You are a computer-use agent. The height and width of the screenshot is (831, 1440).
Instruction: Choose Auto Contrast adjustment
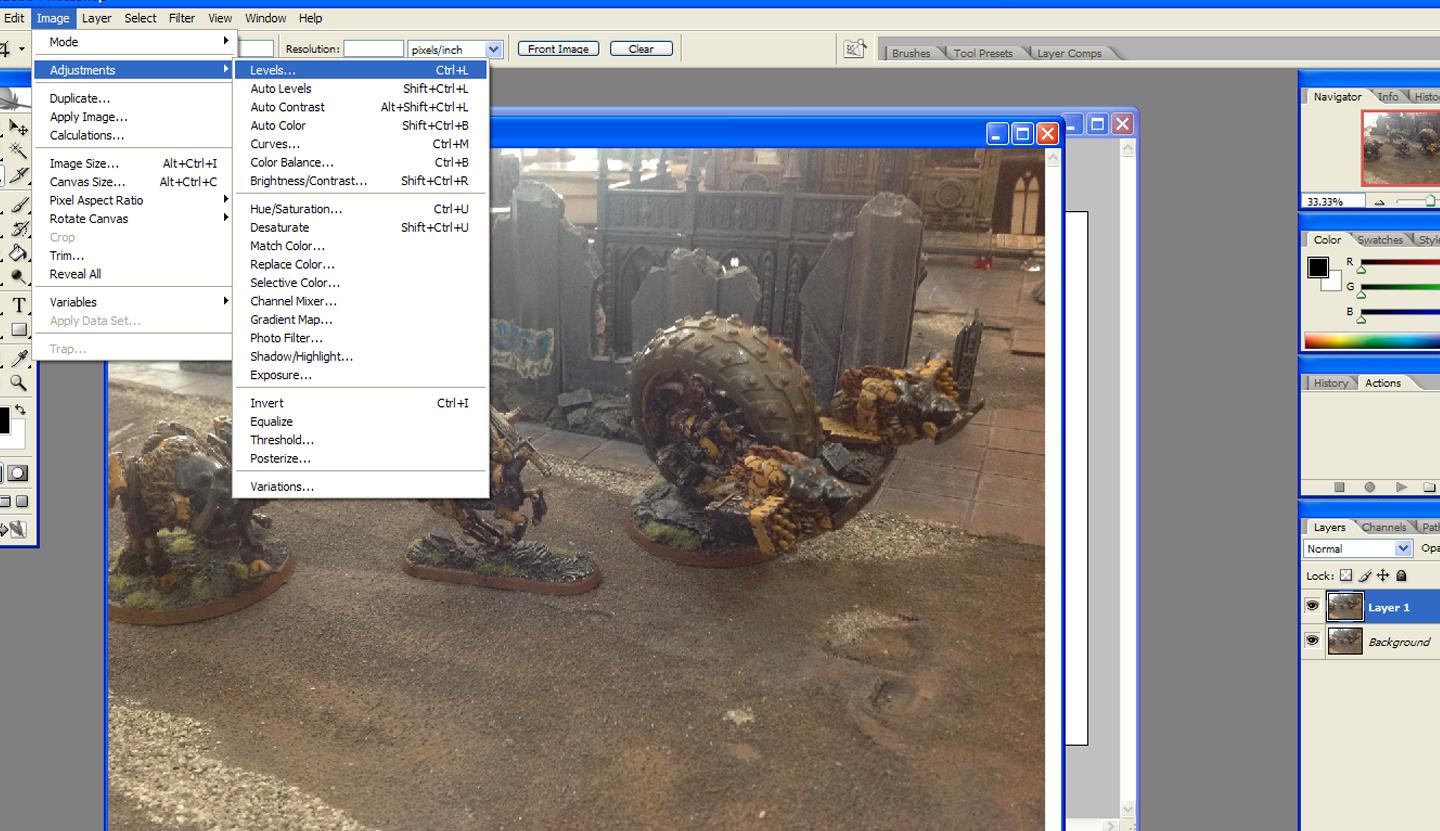point(360,107)
